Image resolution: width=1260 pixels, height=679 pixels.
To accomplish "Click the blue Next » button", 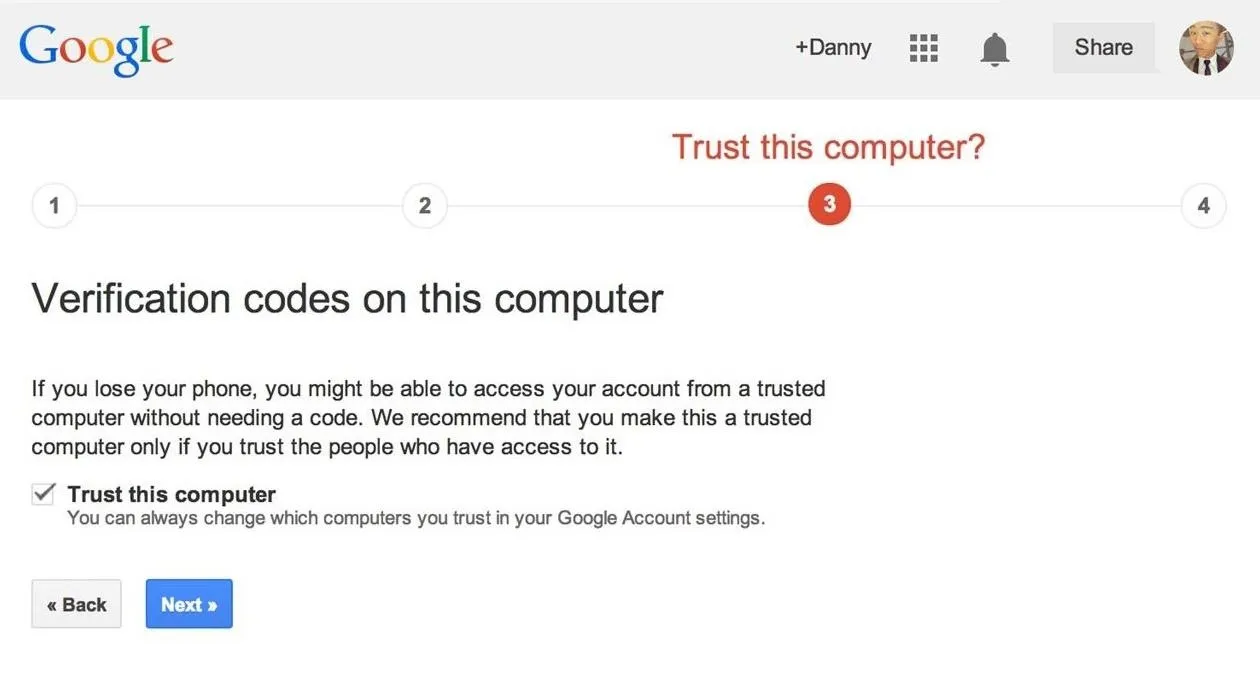I will 189,604.
